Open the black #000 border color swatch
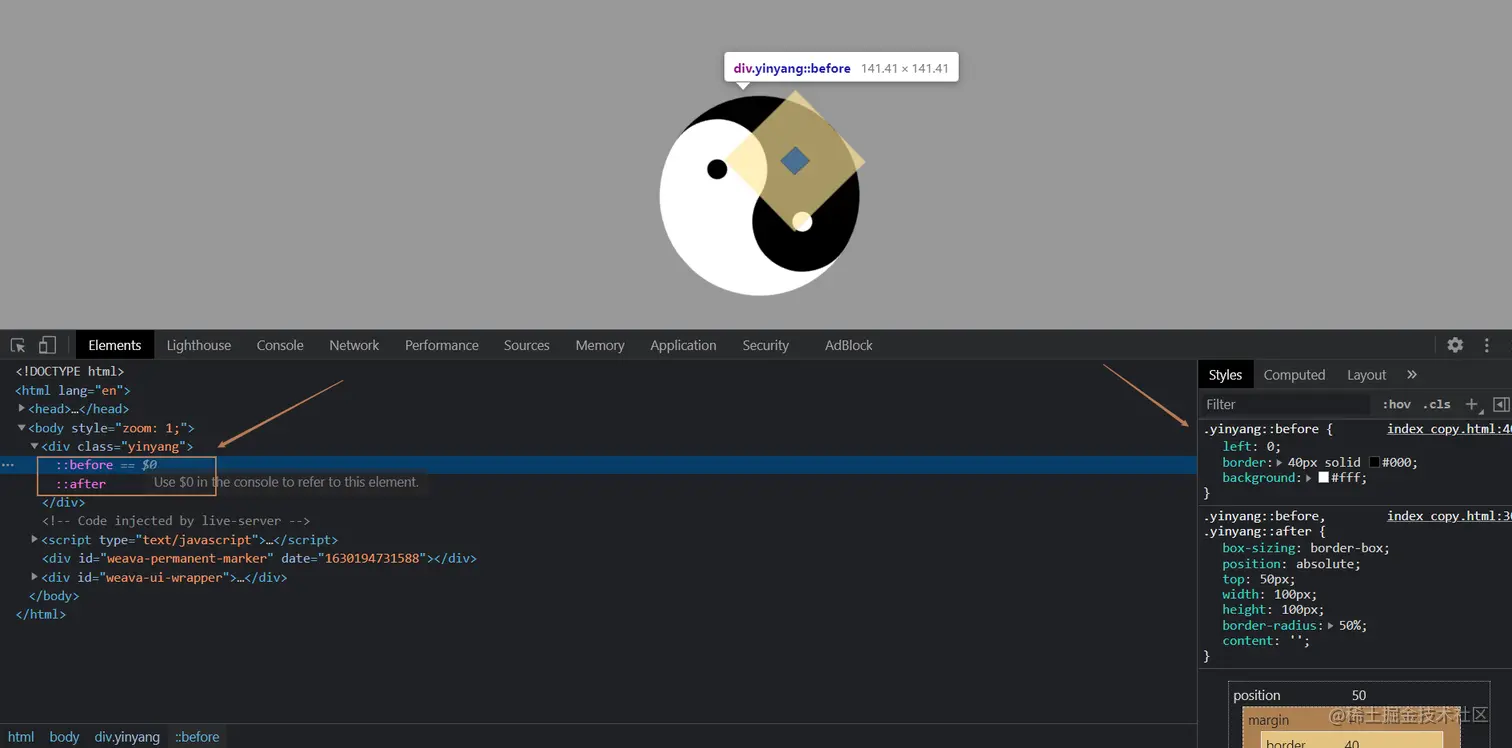 coord(1374,462)
